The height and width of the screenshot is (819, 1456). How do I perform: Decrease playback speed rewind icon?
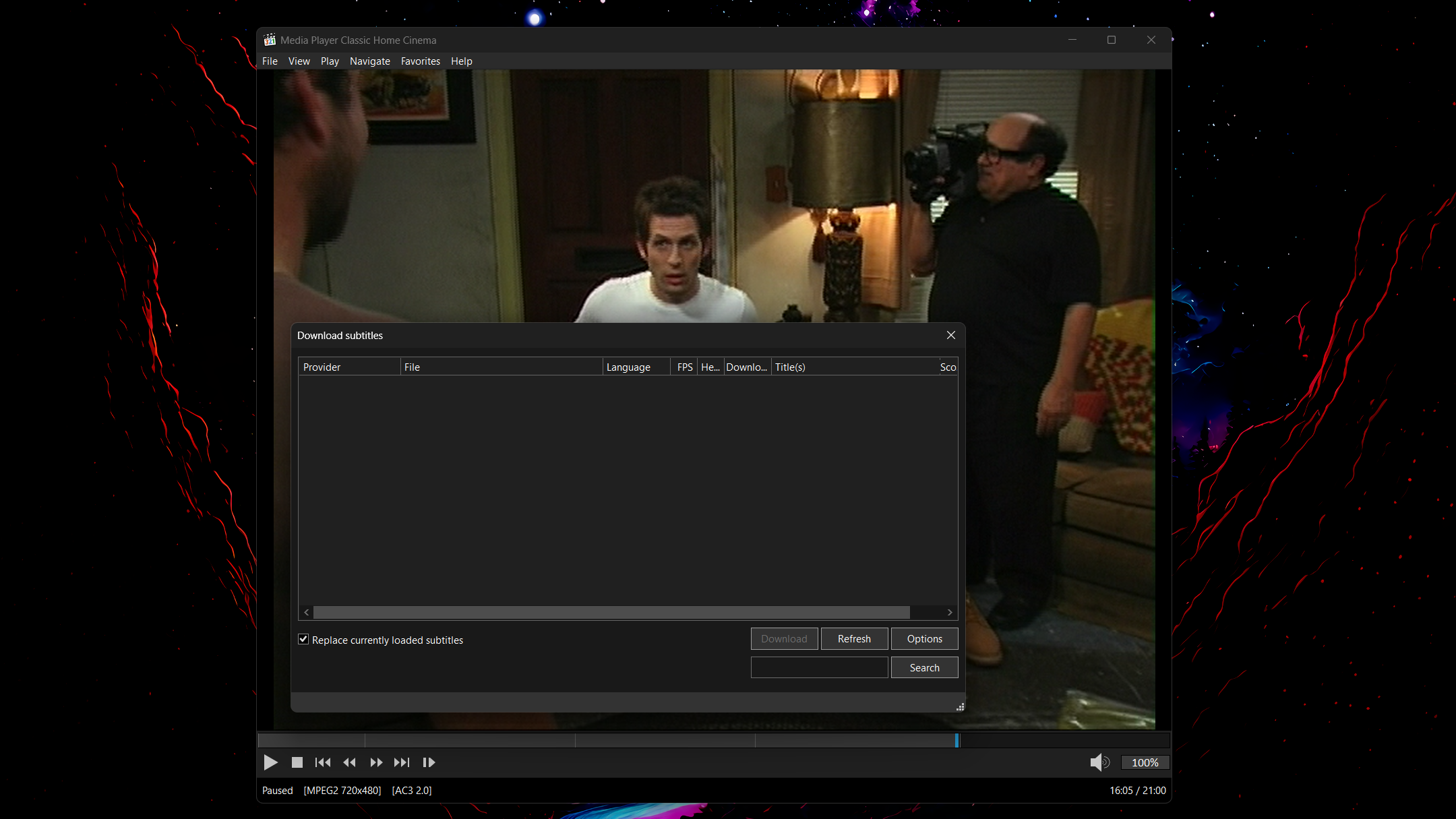tap(349, 762)
